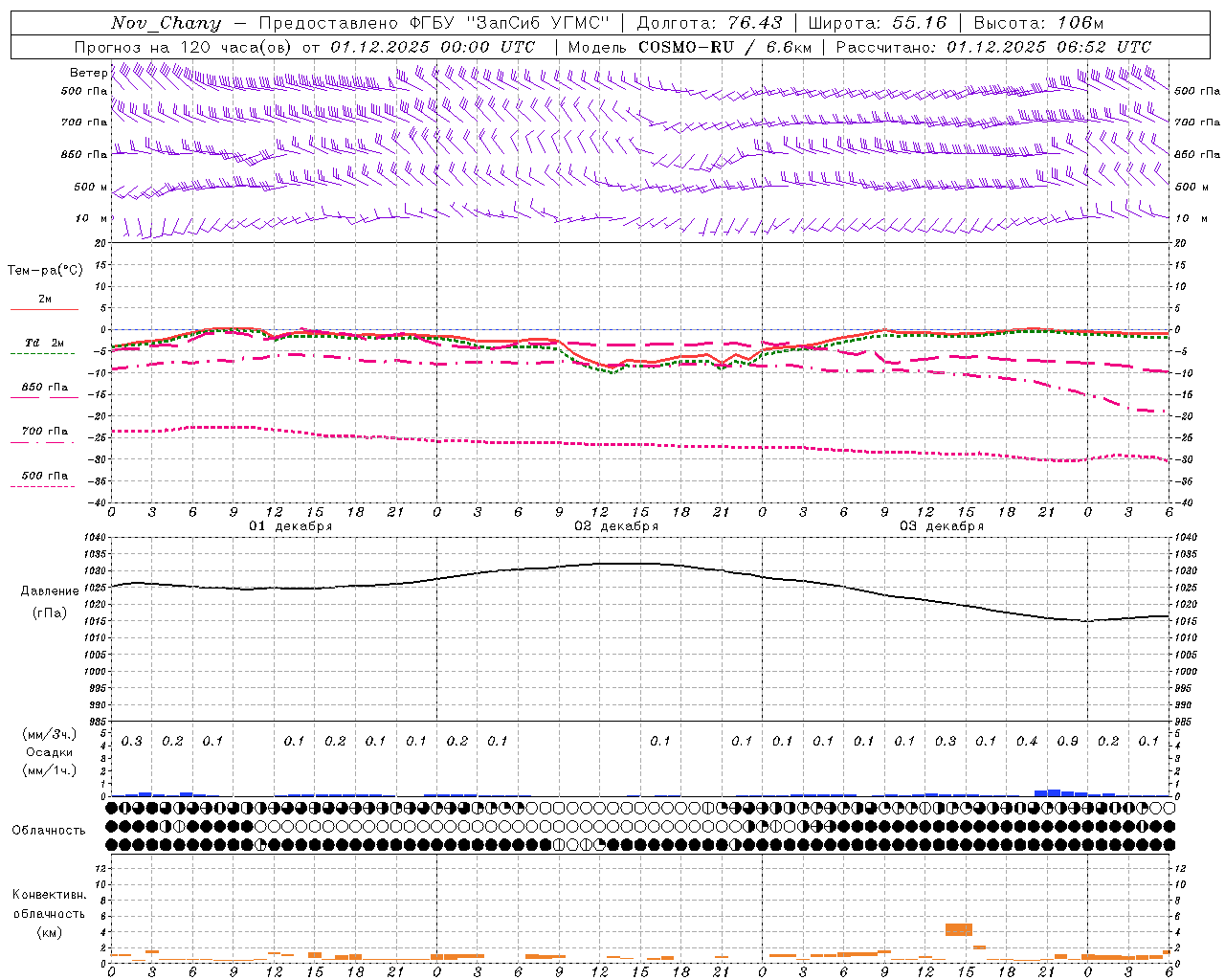Click the dashed line under legend 850 гПа
This screenshot has width=1225, height=980.
coord(42,398)
